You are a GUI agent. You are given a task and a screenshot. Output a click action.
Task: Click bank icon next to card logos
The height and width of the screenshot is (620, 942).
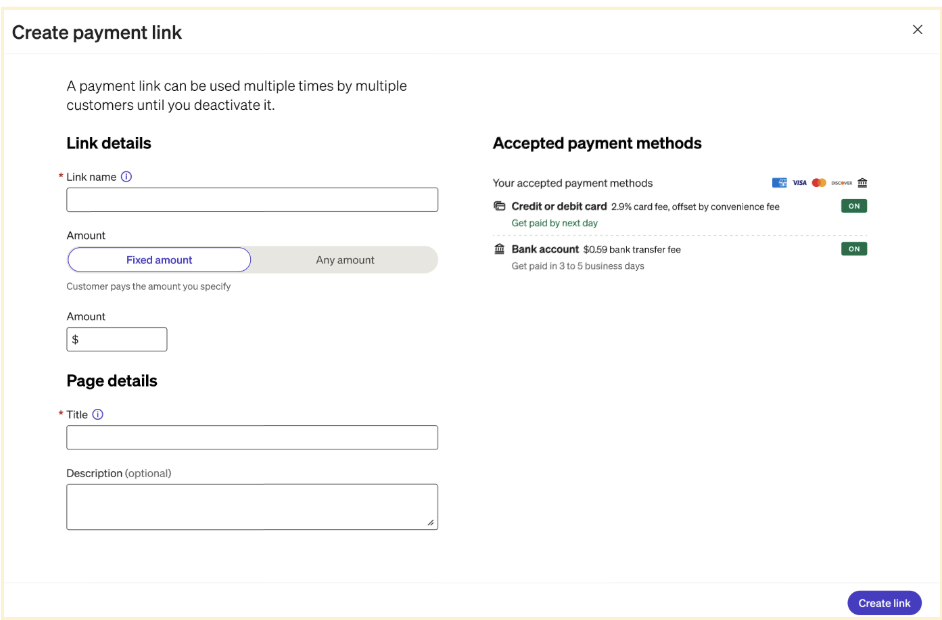click(x=862, y=183)
